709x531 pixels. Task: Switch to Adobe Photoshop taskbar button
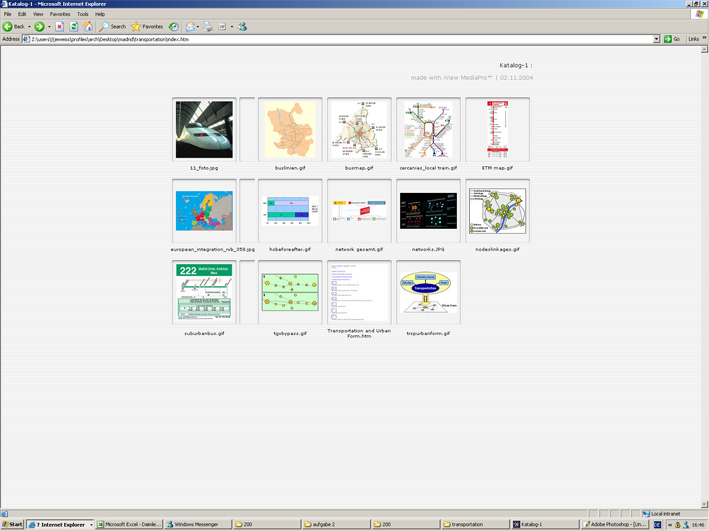(x=614, y=524)
